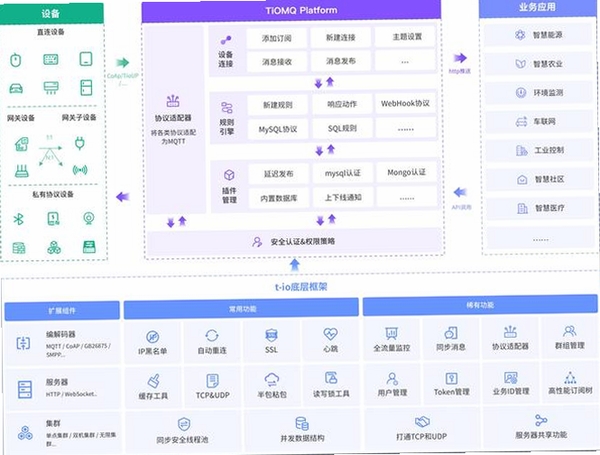
Task: Select the 并发数据结构 database icon
Action: coord(302,423)
